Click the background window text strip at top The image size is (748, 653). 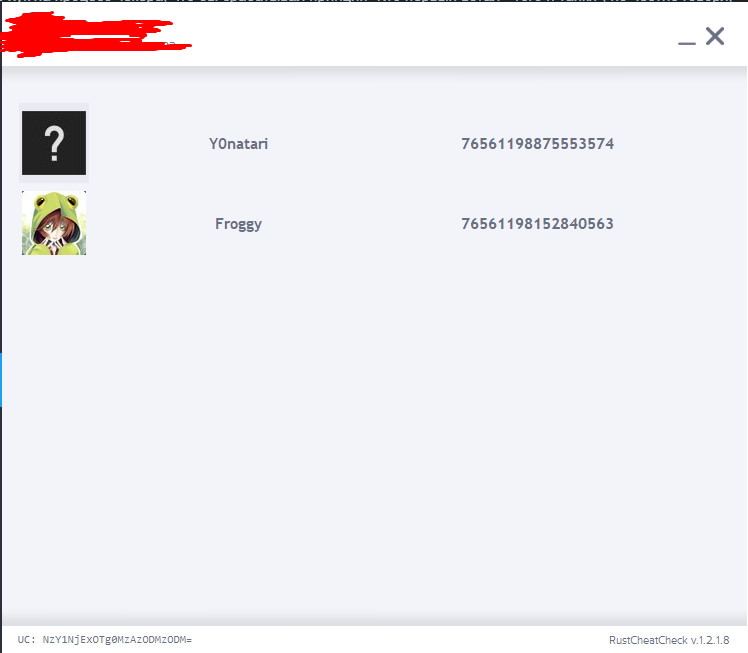pyautogui.click(x=374, y=1)
